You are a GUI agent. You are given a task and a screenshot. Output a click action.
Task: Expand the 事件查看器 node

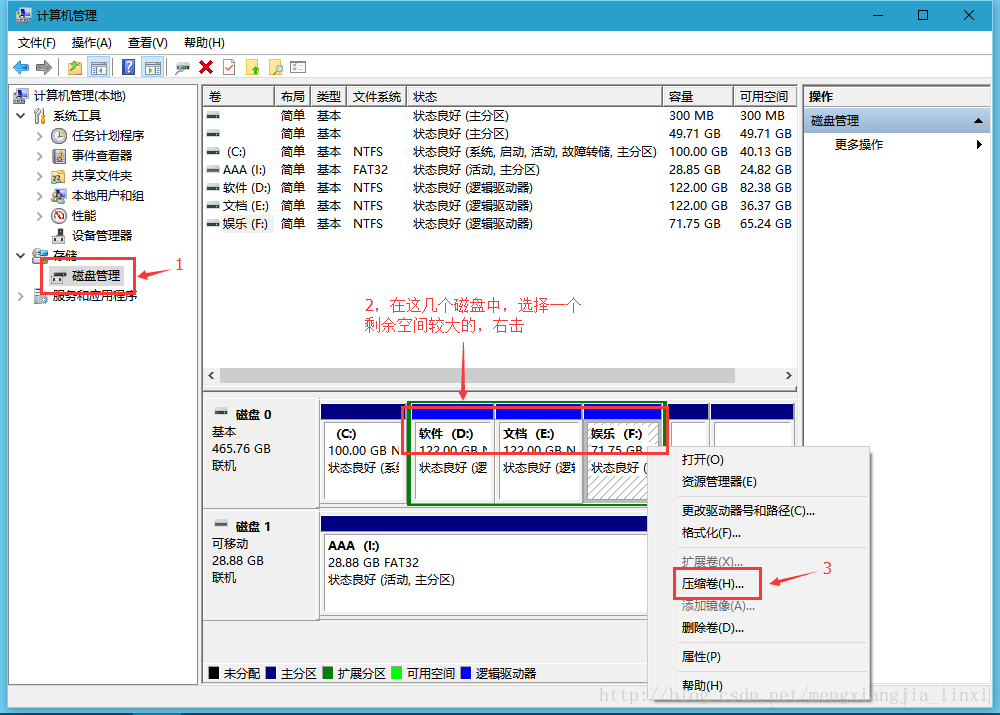click(x=40, y=156)
